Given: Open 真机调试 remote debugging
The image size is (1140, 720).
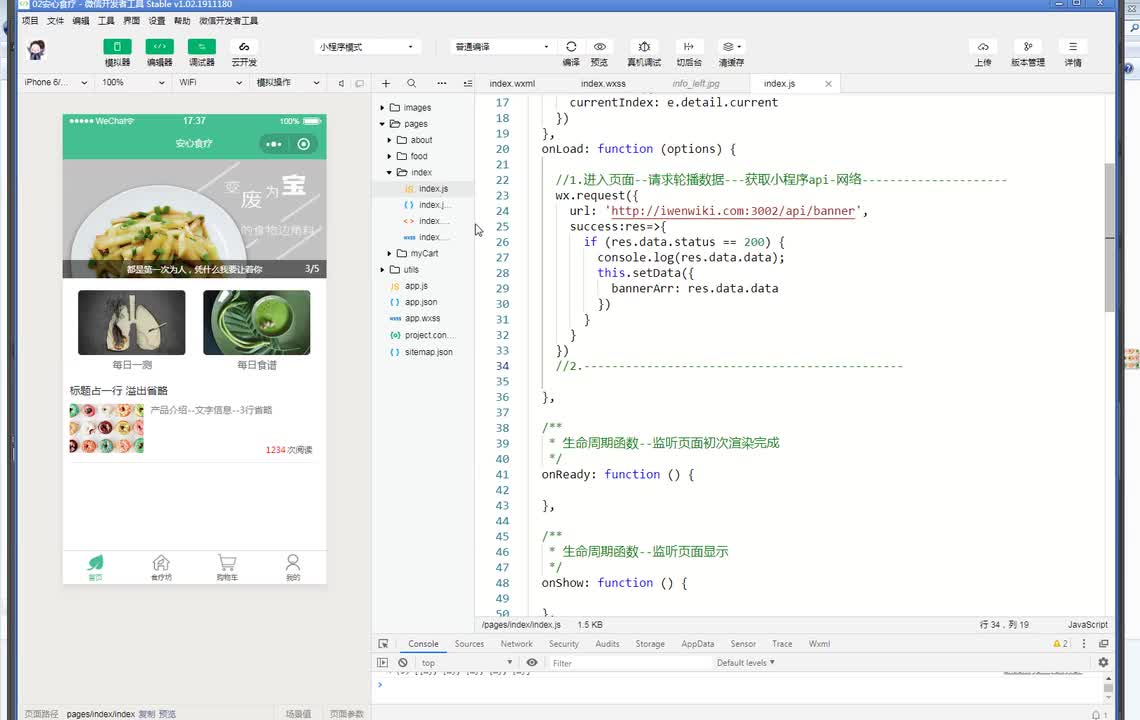Looking at the screenshot, I should tap(644, 47).
